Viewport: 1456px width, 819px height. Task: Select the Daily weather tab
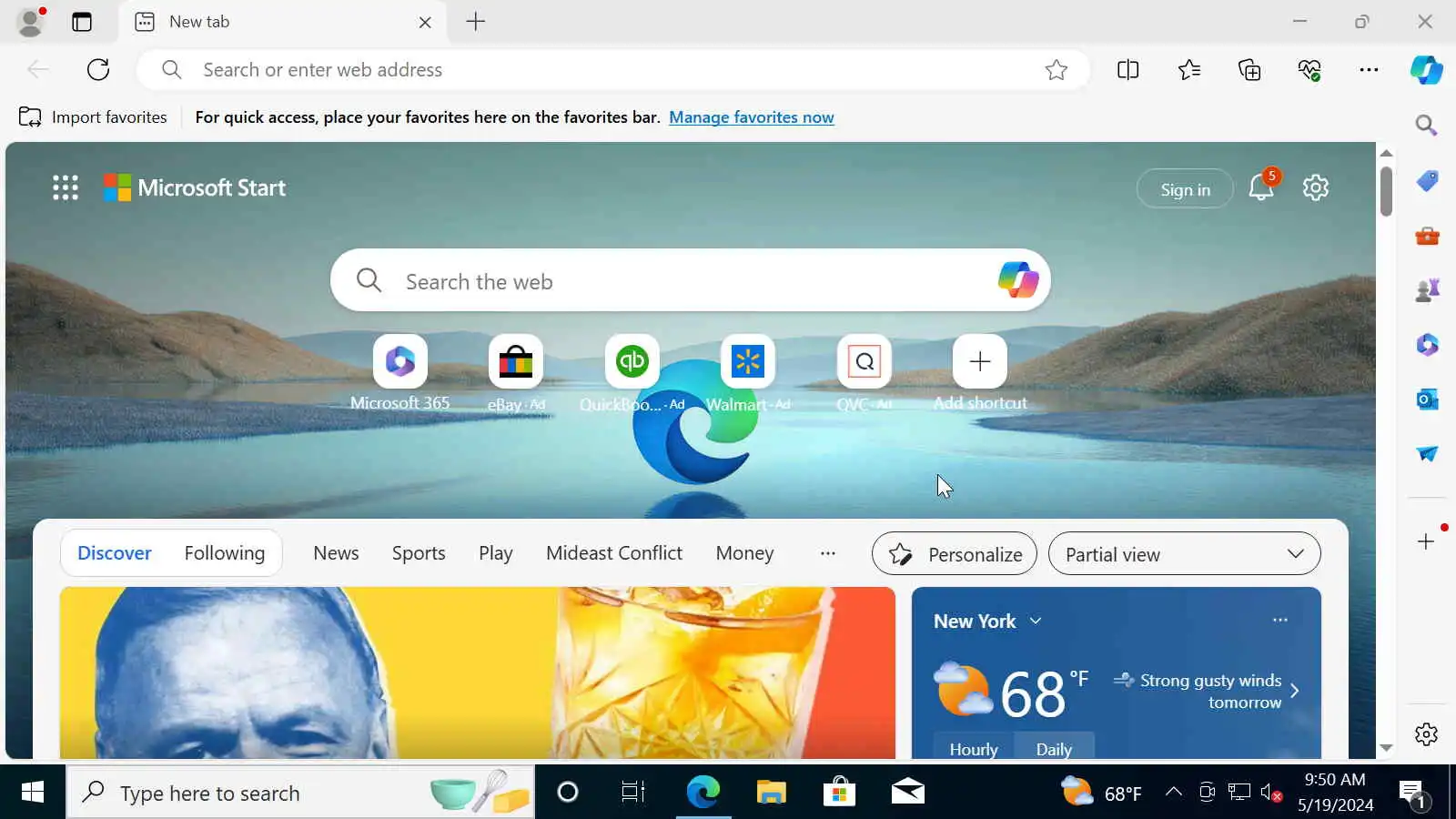[x=1054, y=749]
